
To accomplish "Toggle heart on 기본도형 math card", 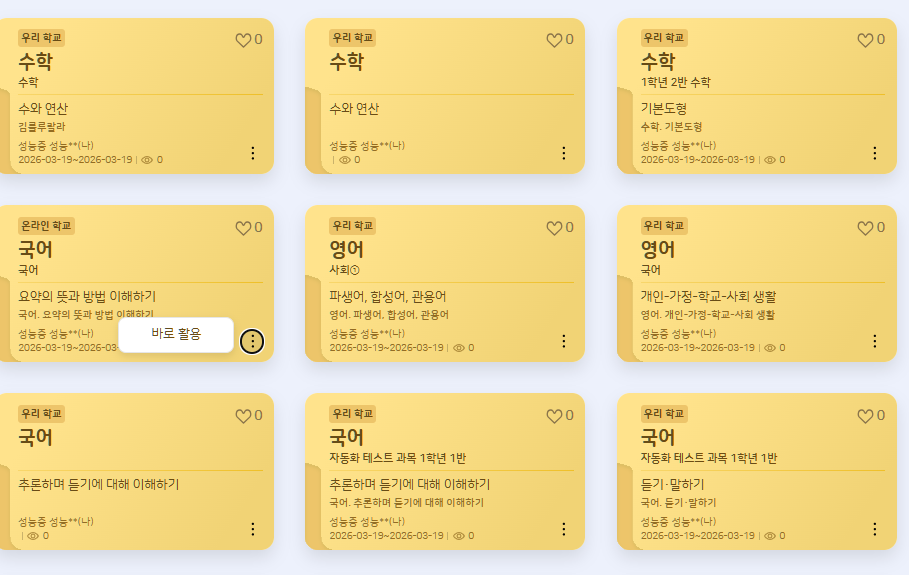I will (x=865, y=40).
